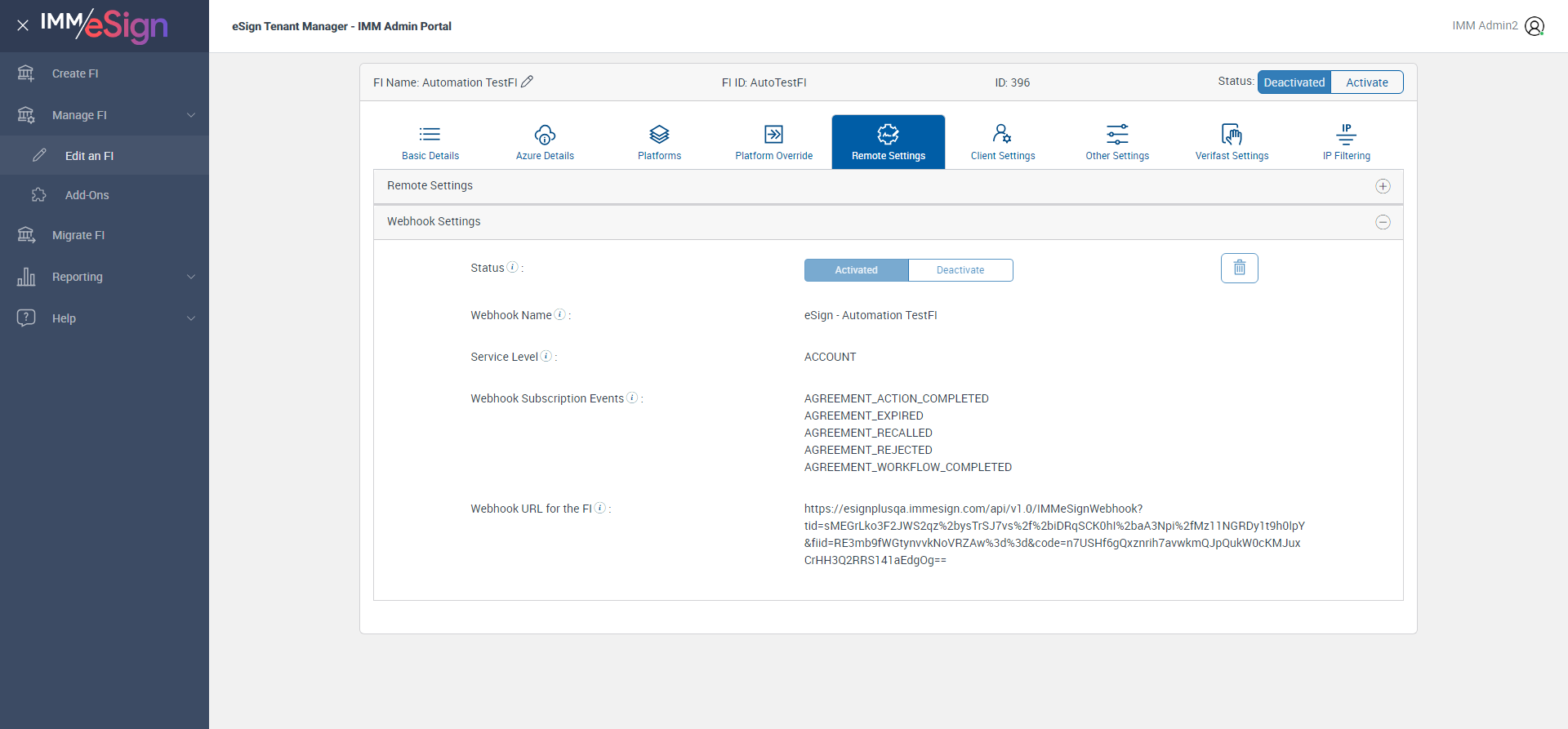Click the Reporting bar chart icon
This screenshot has height=729, width=1568.
click(x=26, y=277)
